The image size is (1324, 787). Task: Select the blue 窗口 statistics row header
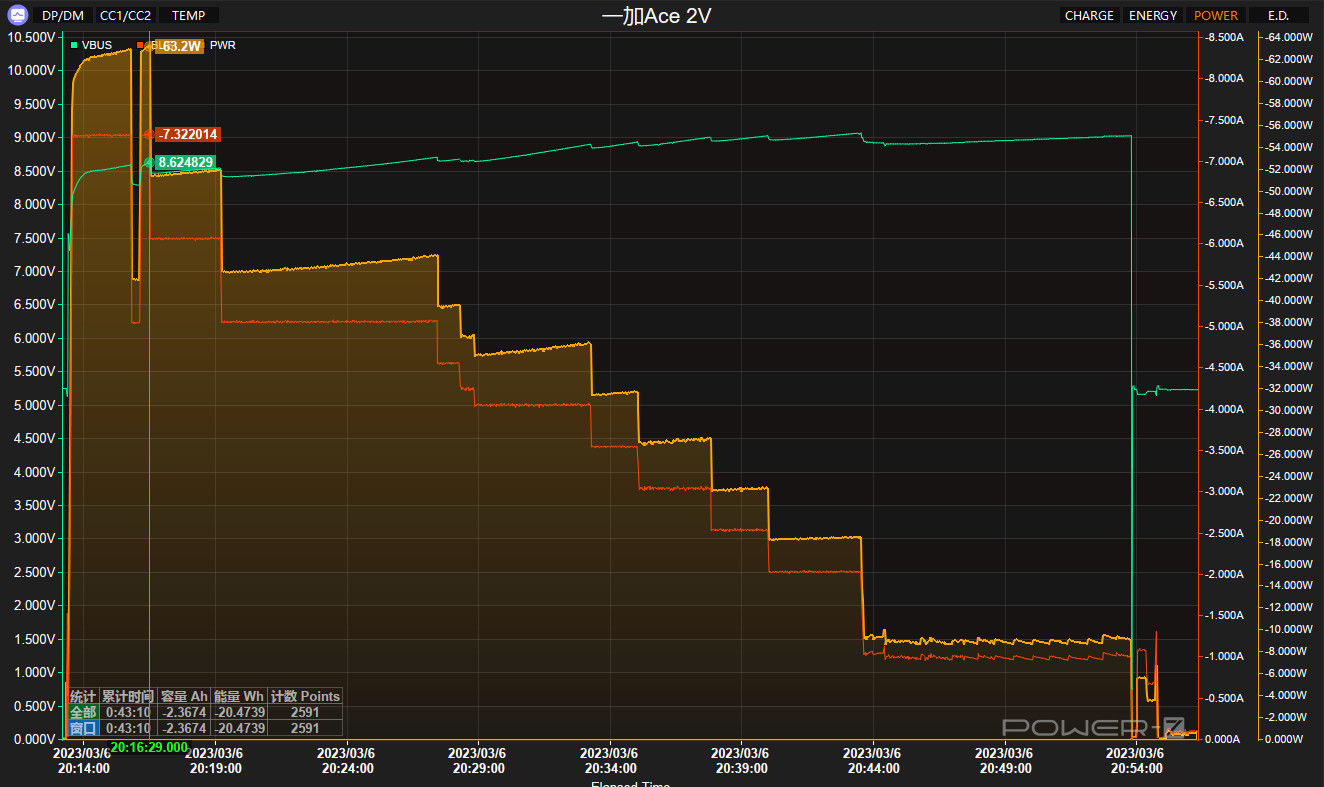coord(83,728)
